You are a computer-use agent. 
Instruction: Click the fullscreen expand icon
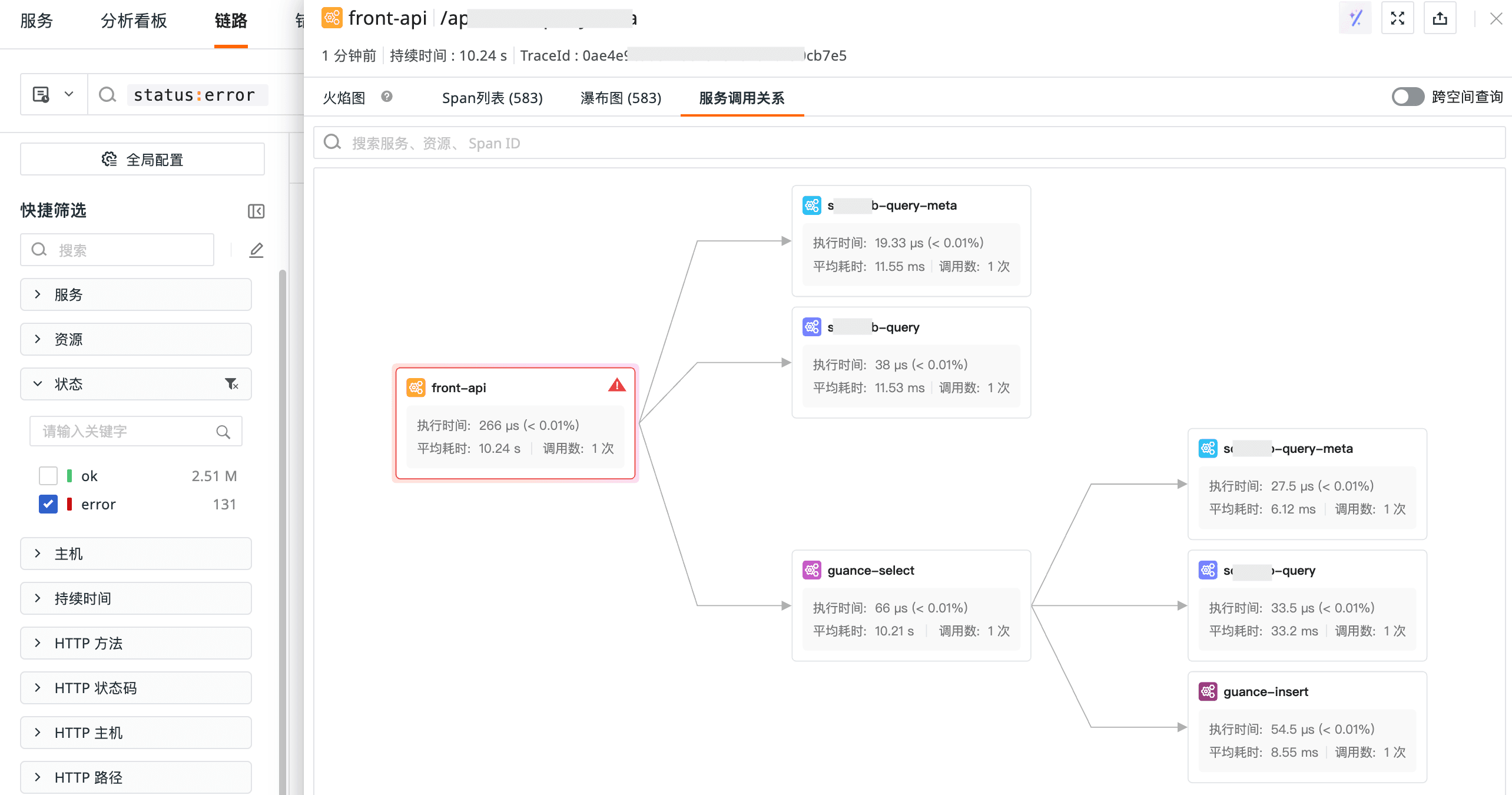pyautogui.click(x=1398, y=18)
